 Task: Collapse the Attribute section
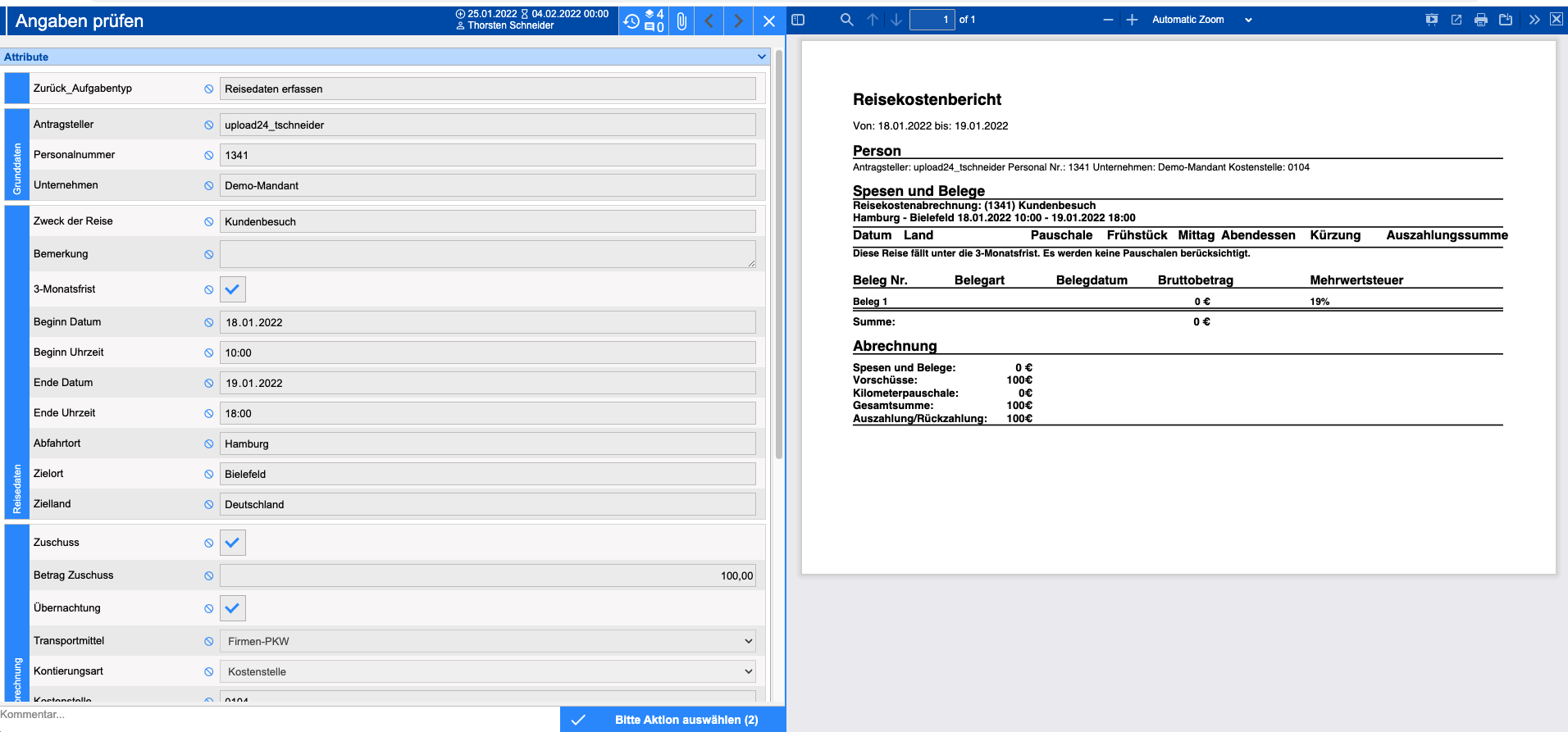coord(762,57)
